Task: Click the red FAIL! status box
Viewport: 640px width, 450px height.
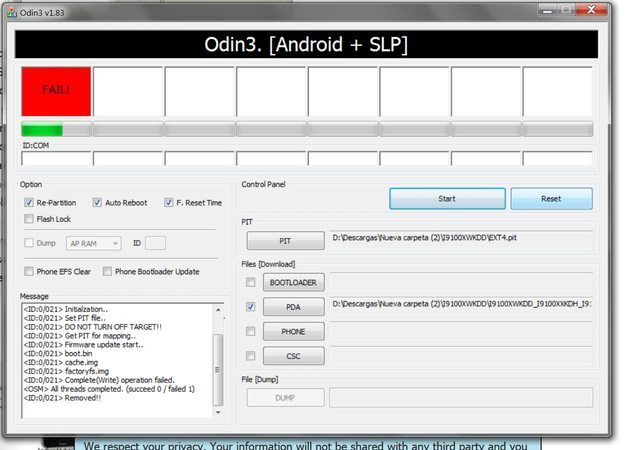Action: pos(56,91)
